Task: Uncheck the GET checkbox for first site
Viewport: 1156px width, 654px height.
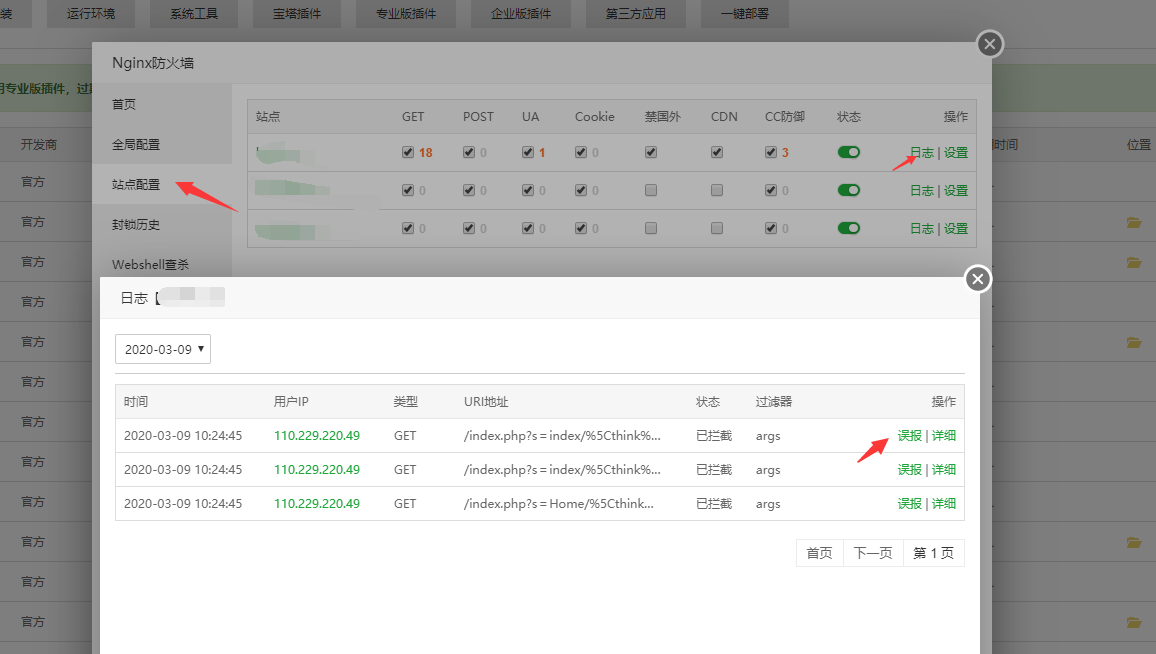Action: point(407,153)
